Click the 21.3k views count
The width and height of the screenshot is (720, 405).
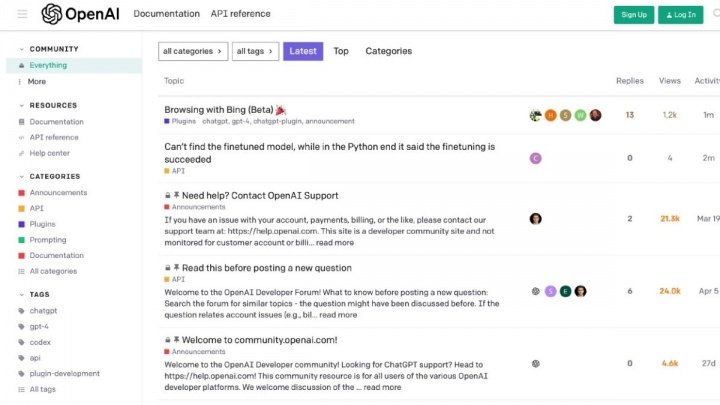click(669, 219)
